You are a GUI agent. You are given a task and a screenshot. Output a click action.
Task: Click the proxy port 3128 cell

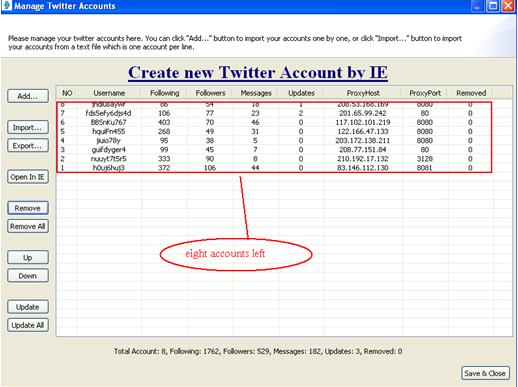pyautogui.click(x=425, y=159)
